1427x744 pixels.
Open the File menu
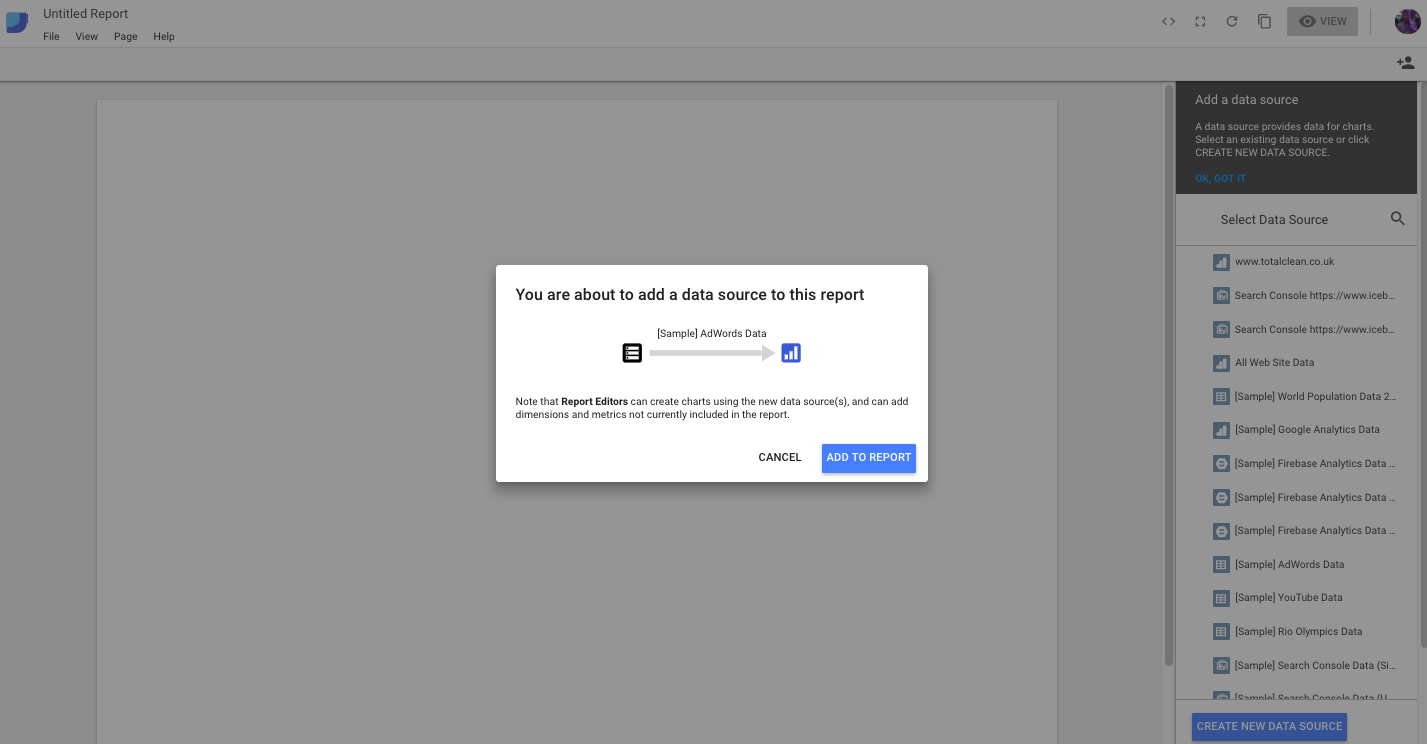pos(51,36)
